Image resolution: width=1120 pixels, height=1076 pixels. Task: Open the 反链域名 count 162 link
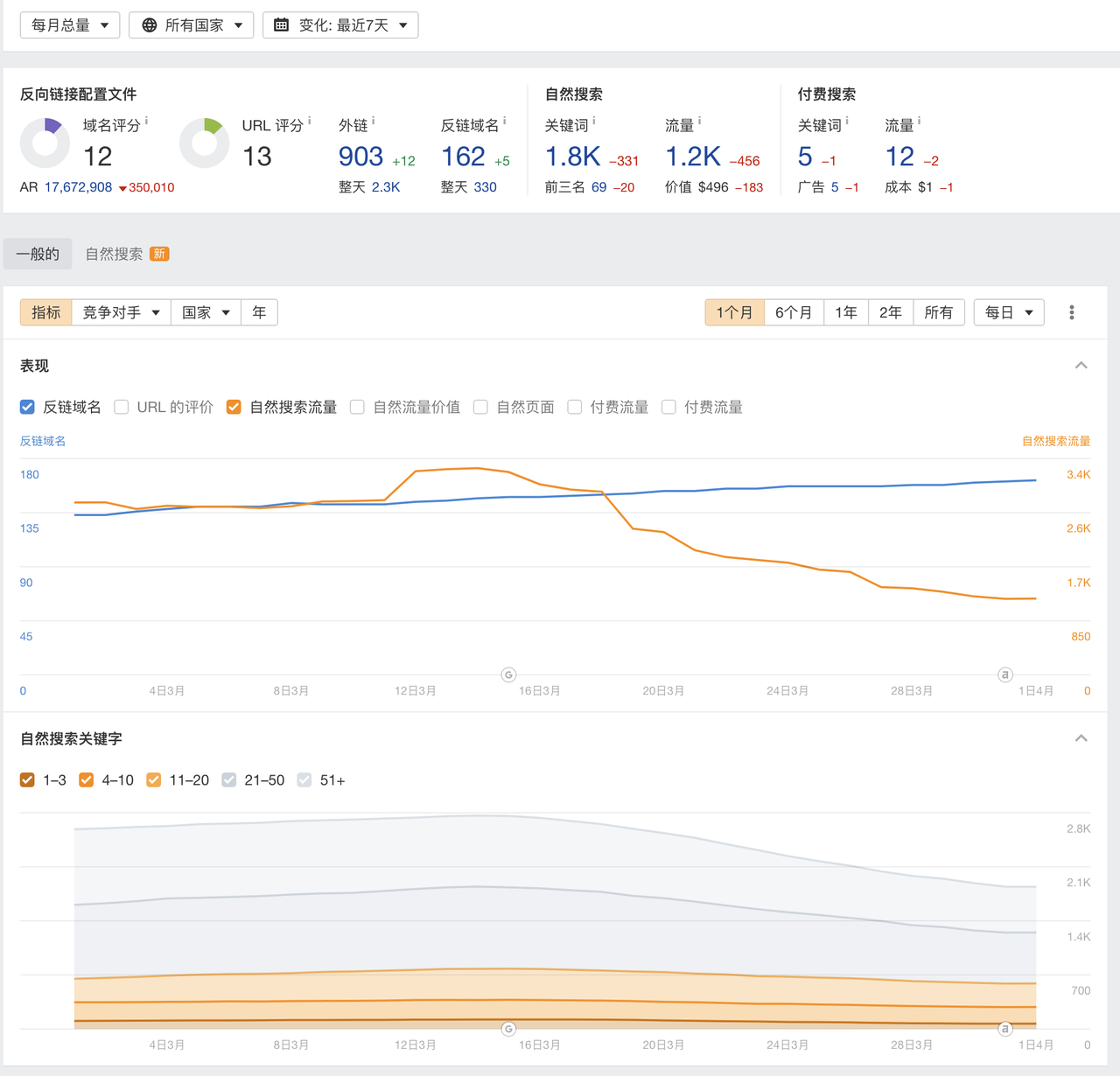coord(464,157)
